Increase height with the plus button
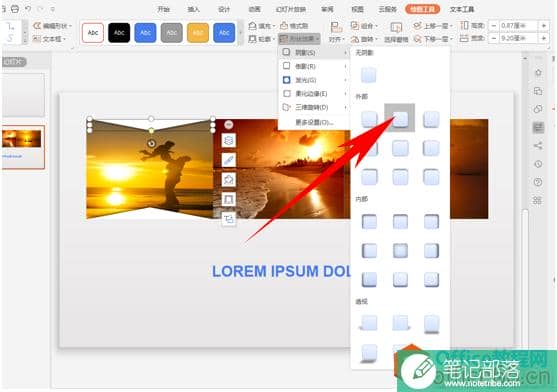Screen dimensions: 557x392 [x=544, y=26]
